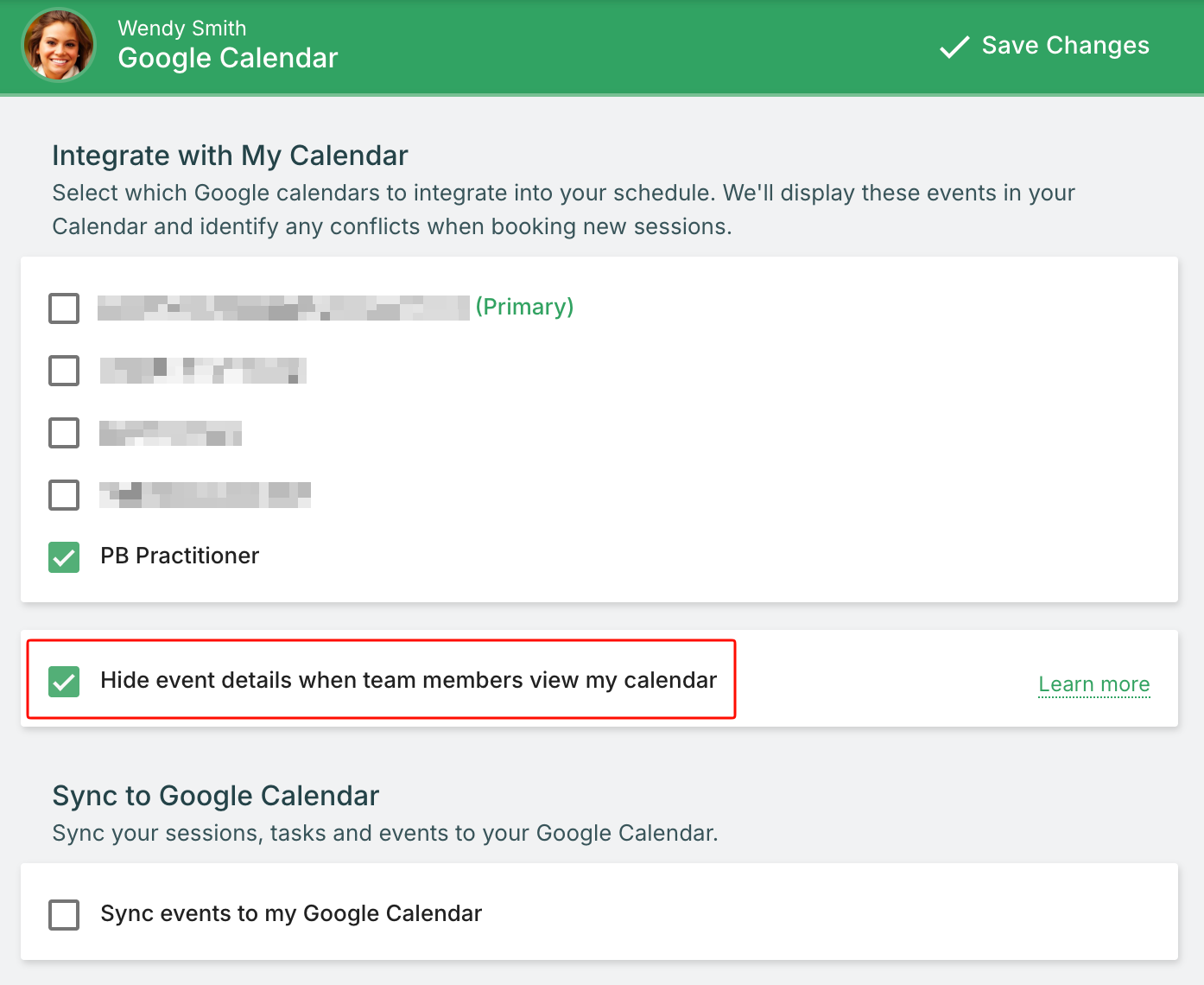
Task: Open the Learn more link
Action: (1093, 684)
